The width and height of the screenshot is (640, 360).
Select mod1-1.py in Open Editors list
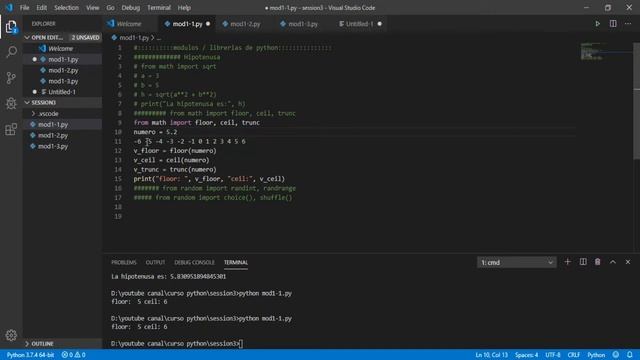click(x=62, y=60)
